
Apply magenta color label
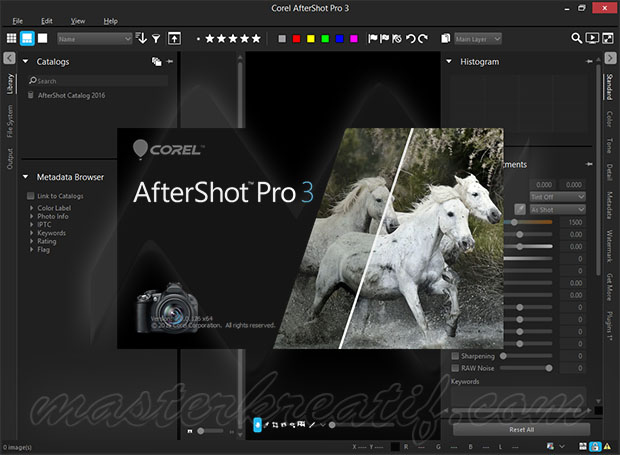pyautogui.click(x=353, y=38)
